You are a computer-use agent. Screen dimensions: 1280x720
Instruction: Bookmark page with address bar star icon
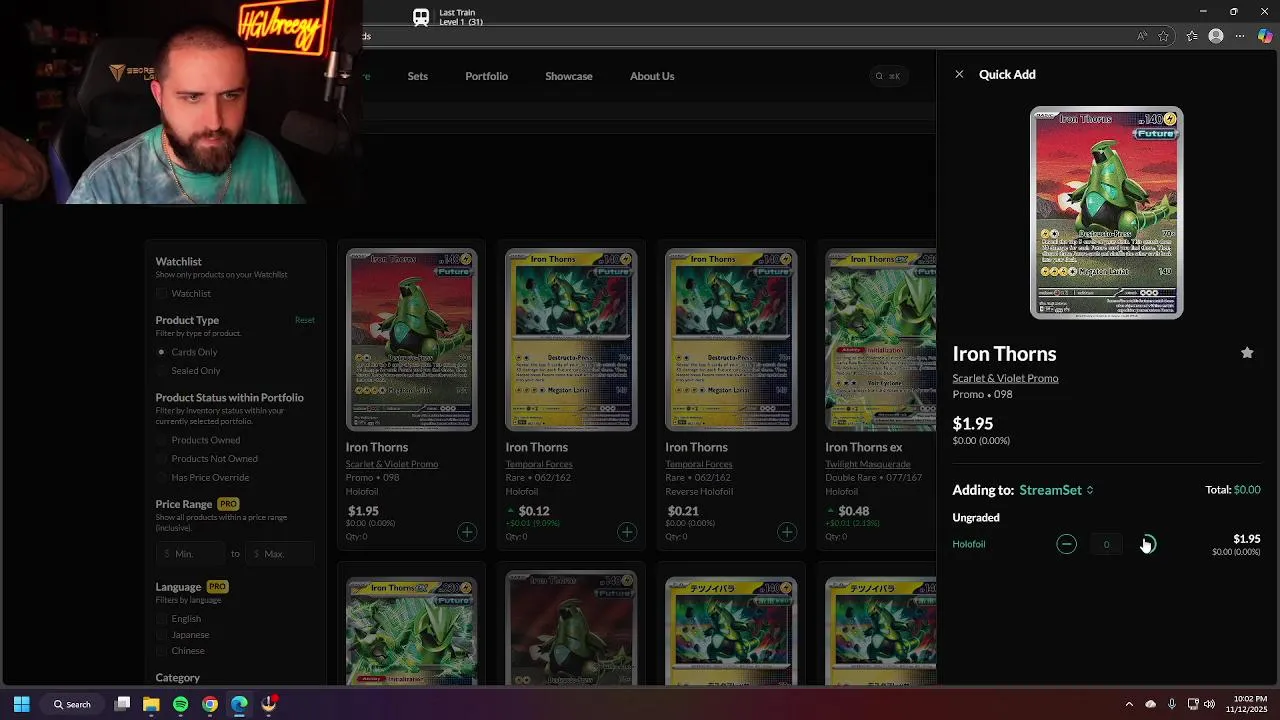pyautogui.click(x=1164, y=36)
